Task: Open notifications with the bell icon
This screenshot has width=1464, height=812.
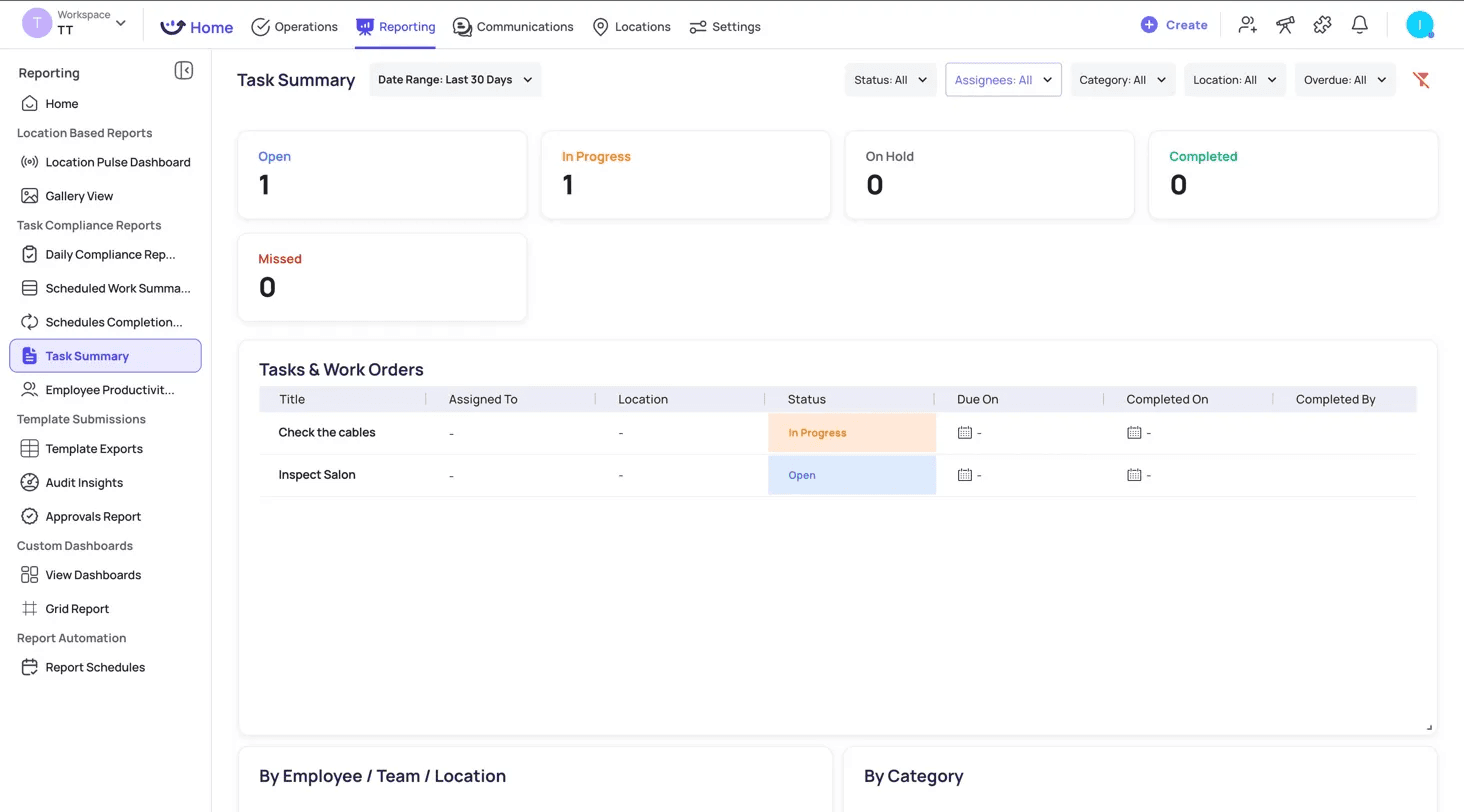Action: (x=1359, y=25)
